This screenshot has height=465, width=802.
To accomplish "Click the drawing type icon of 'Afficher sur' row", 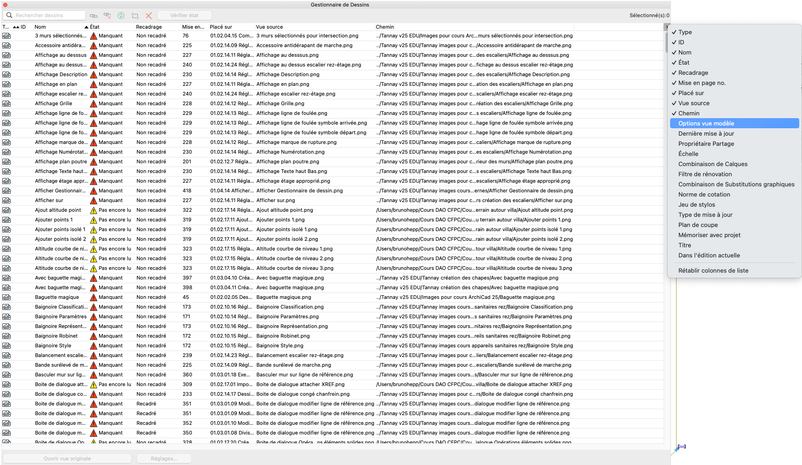I will click(6, 201).
